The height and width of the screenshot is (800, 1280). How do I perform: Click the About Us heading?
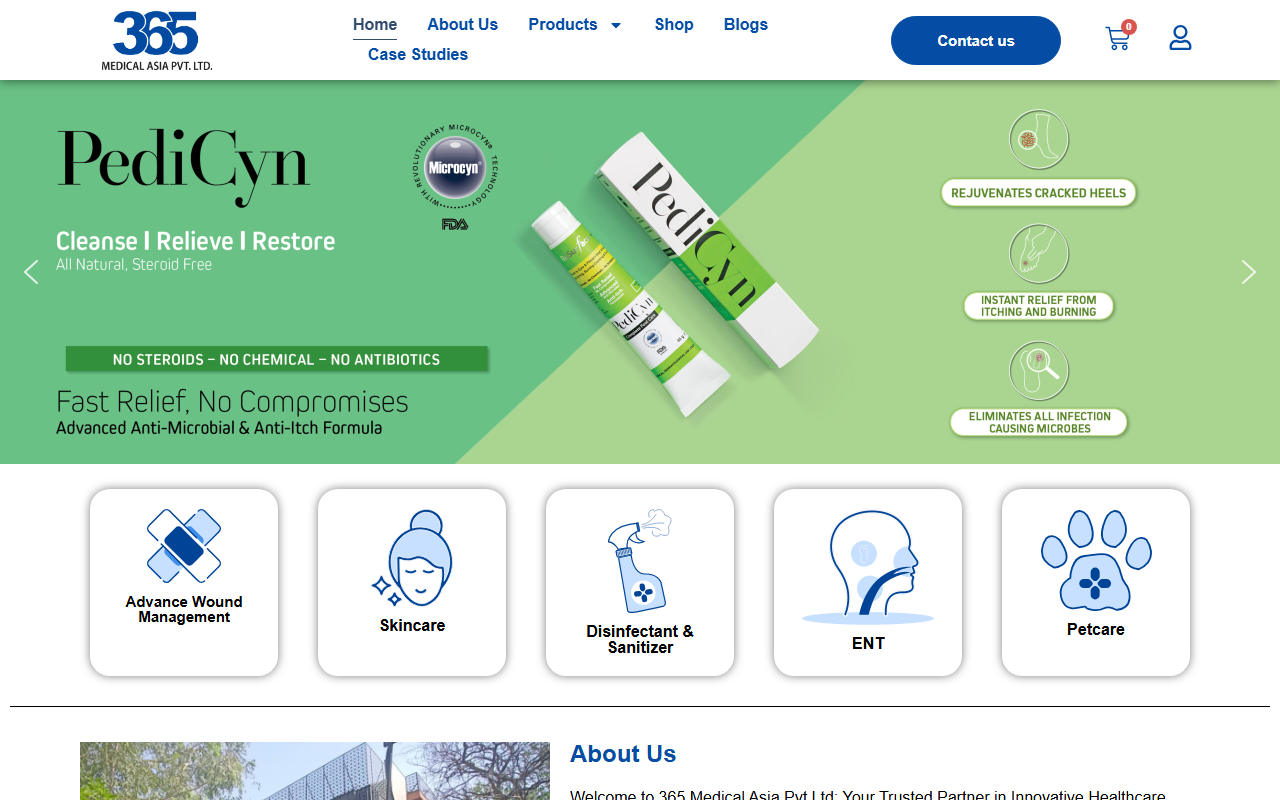pyautogui.click(x=623, y=754)
